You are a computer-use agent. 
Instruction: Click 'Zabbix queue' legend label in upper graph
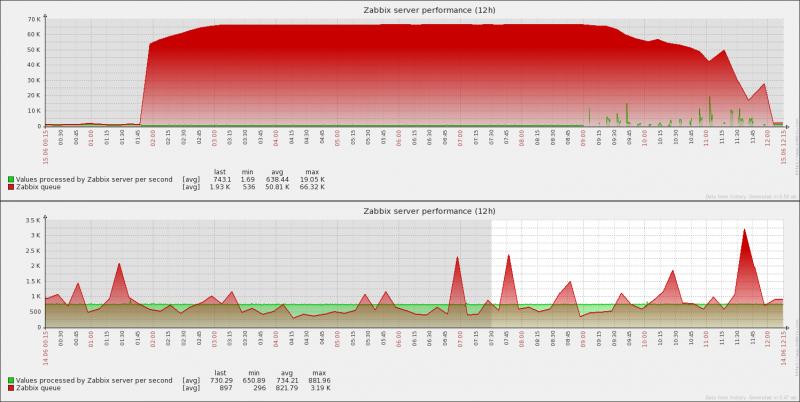point(38,187)
